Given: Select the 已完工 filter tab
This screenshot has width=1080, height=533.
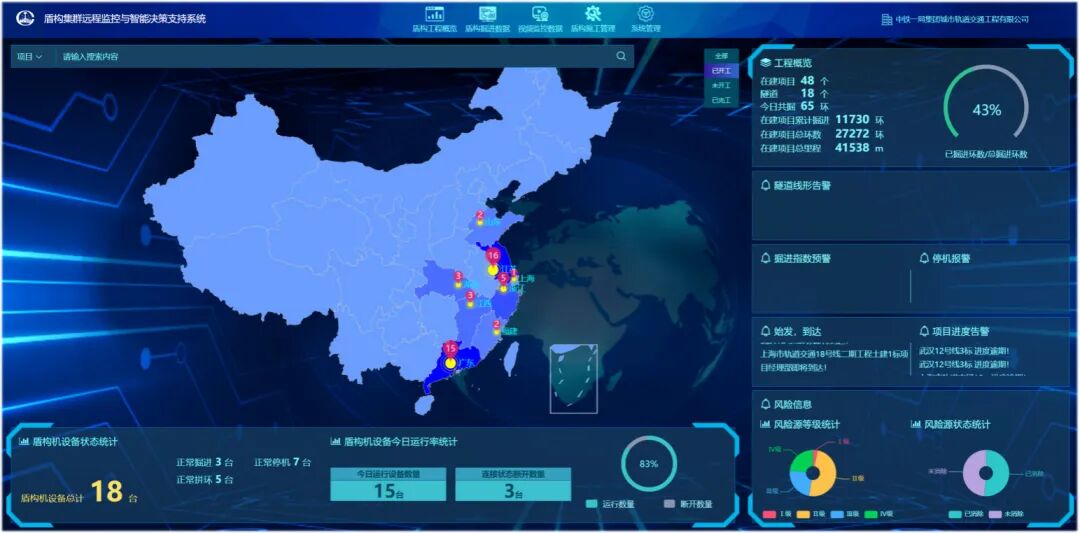Looking at the screenshot, I should [x=721, y=100].
